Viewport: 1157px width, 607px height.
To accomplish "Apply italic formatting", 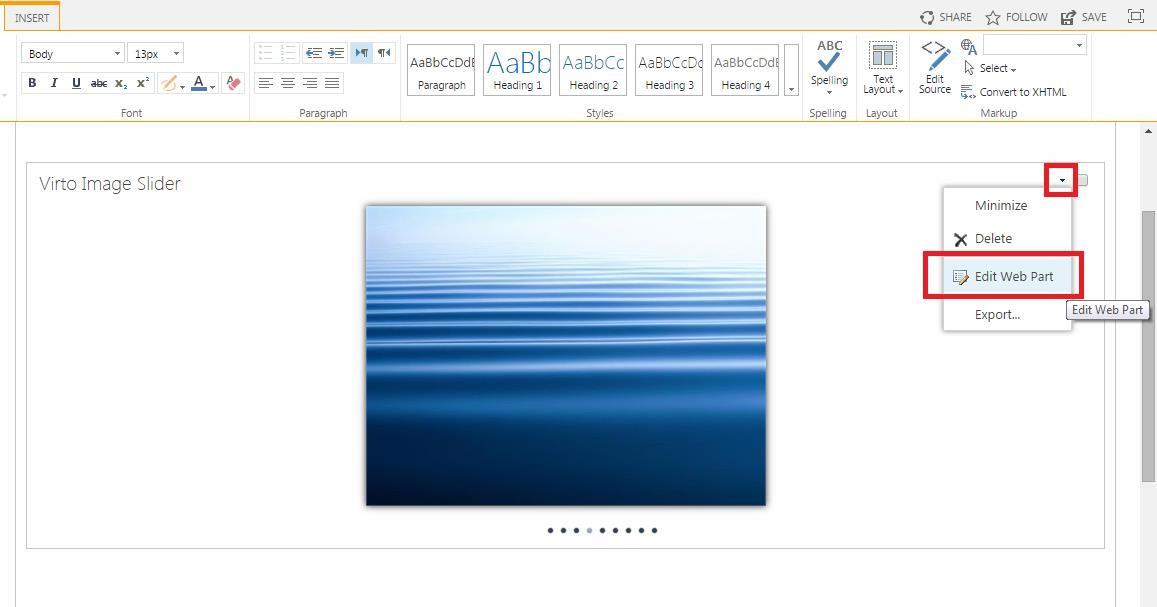I will [x=54, y=83].
